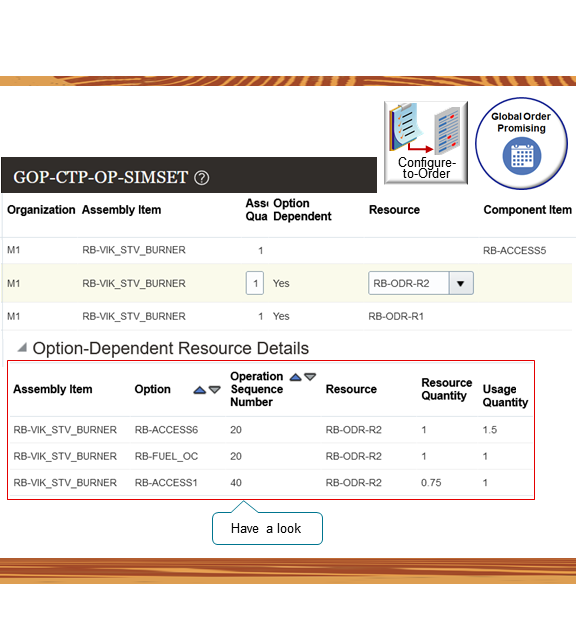Viewport: 576px width, 624px height.
Task: Select the RB-ACCESS5 component item cell
Action: tap(514, 250)
